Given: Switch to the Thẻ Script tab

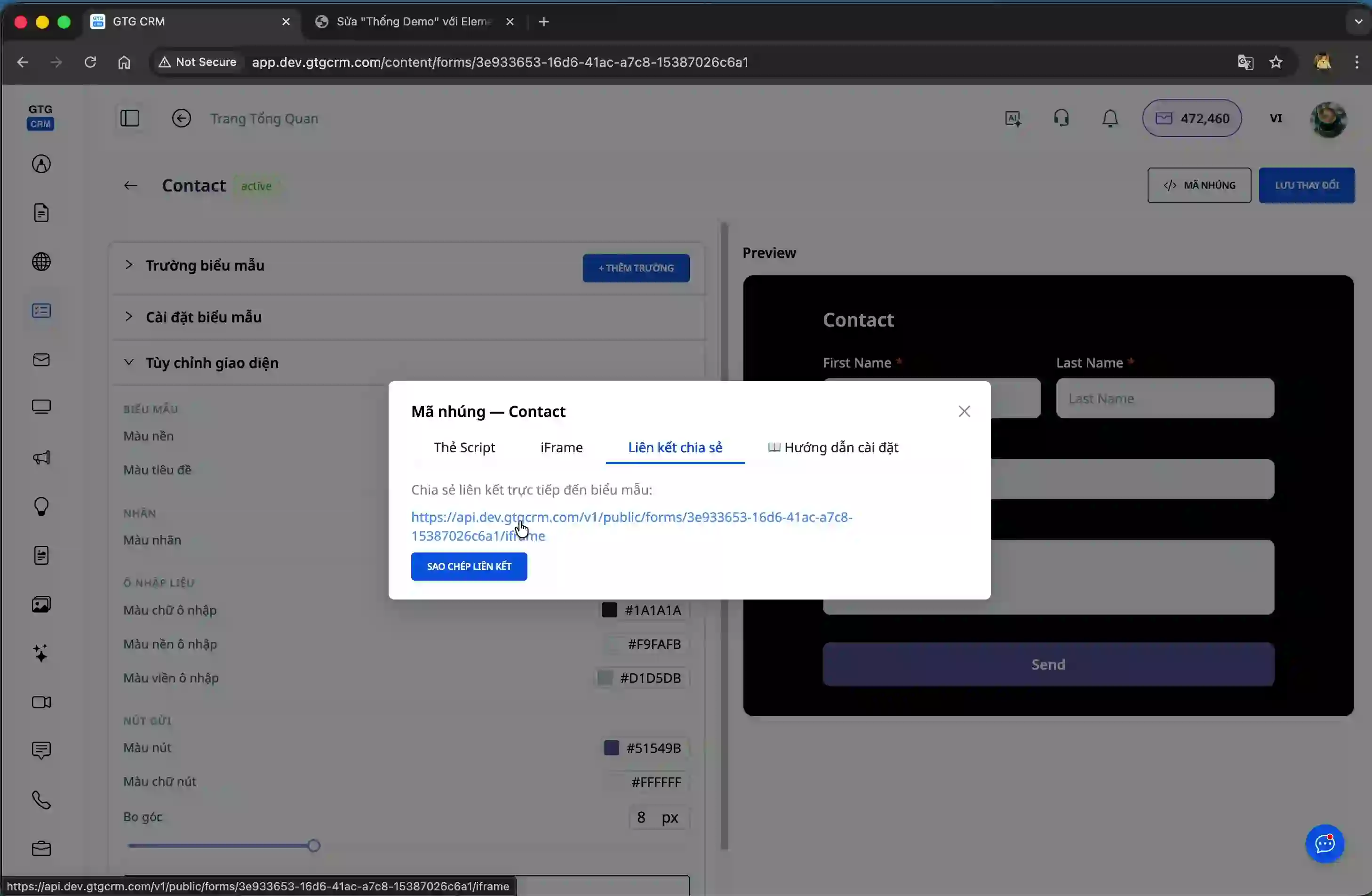Looking at the screenshot, I should click(464, 448).
